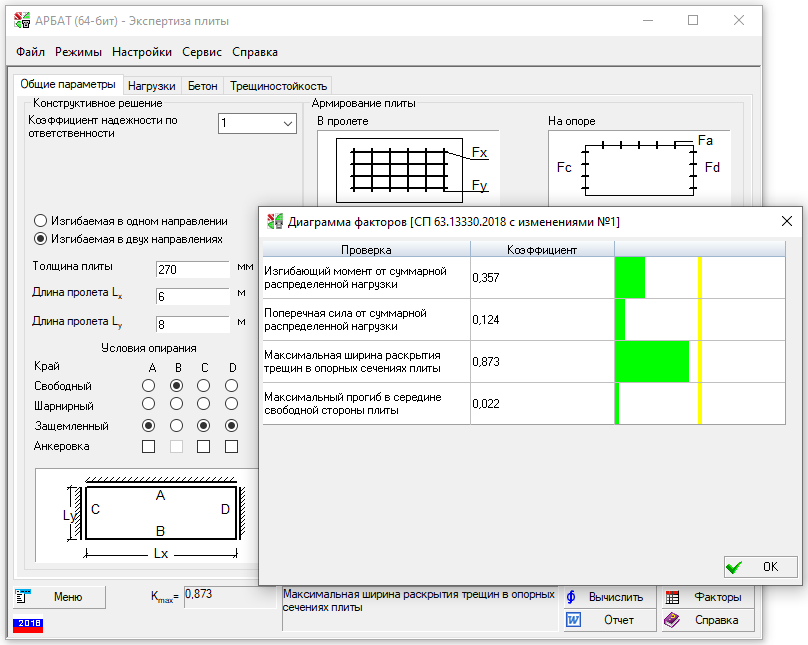Open the Сервис menu
This screenshot has width=808, height=645.
click(203, 52)
